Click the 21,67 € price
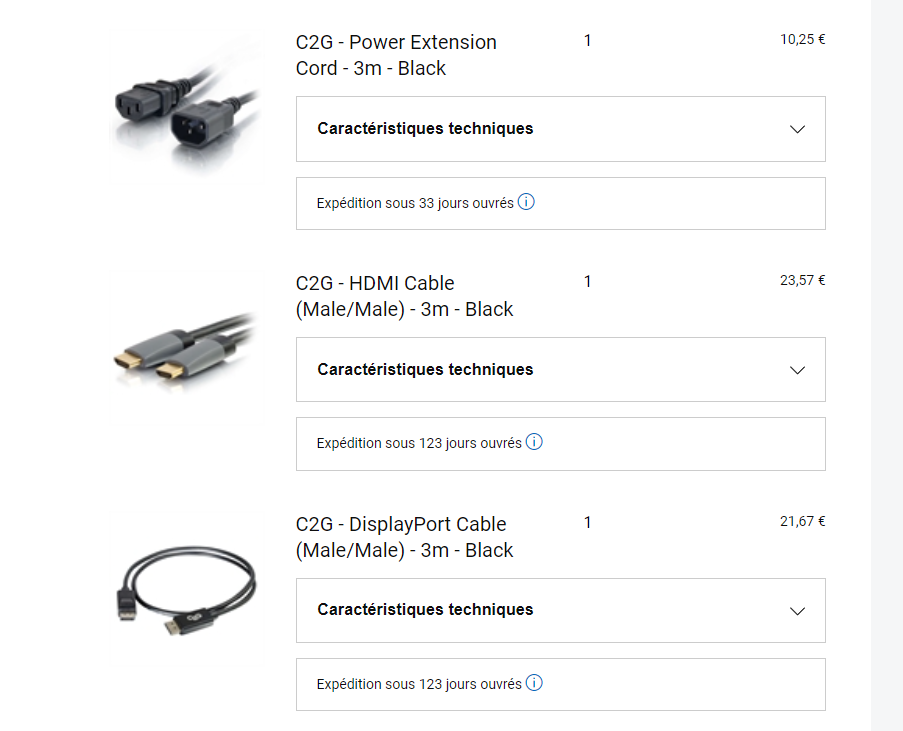The width and height of the screenshot is (903, 731). [802, 521]
